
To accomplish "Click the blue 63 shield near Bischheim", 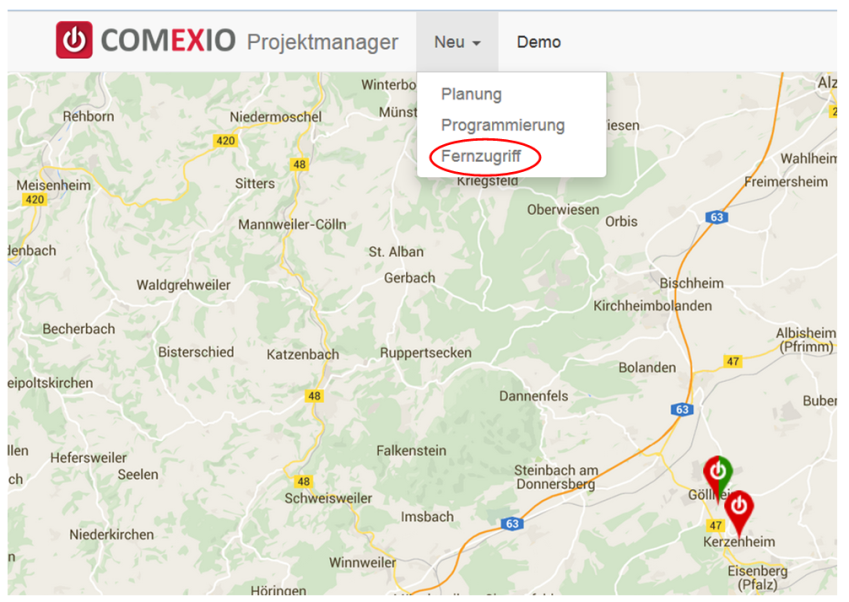I will click(x=717, y=217).
